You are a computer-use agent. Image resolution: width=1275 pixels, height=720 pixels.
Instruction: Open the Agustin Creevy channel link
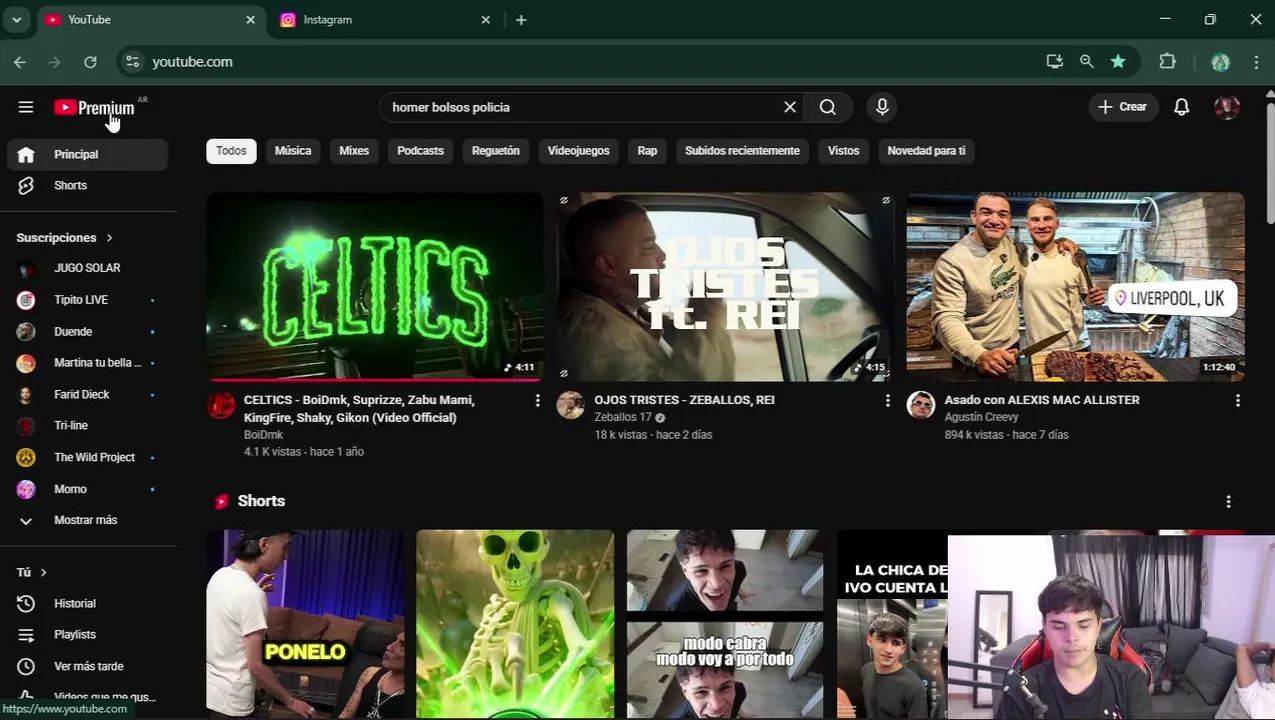point(981,417)
